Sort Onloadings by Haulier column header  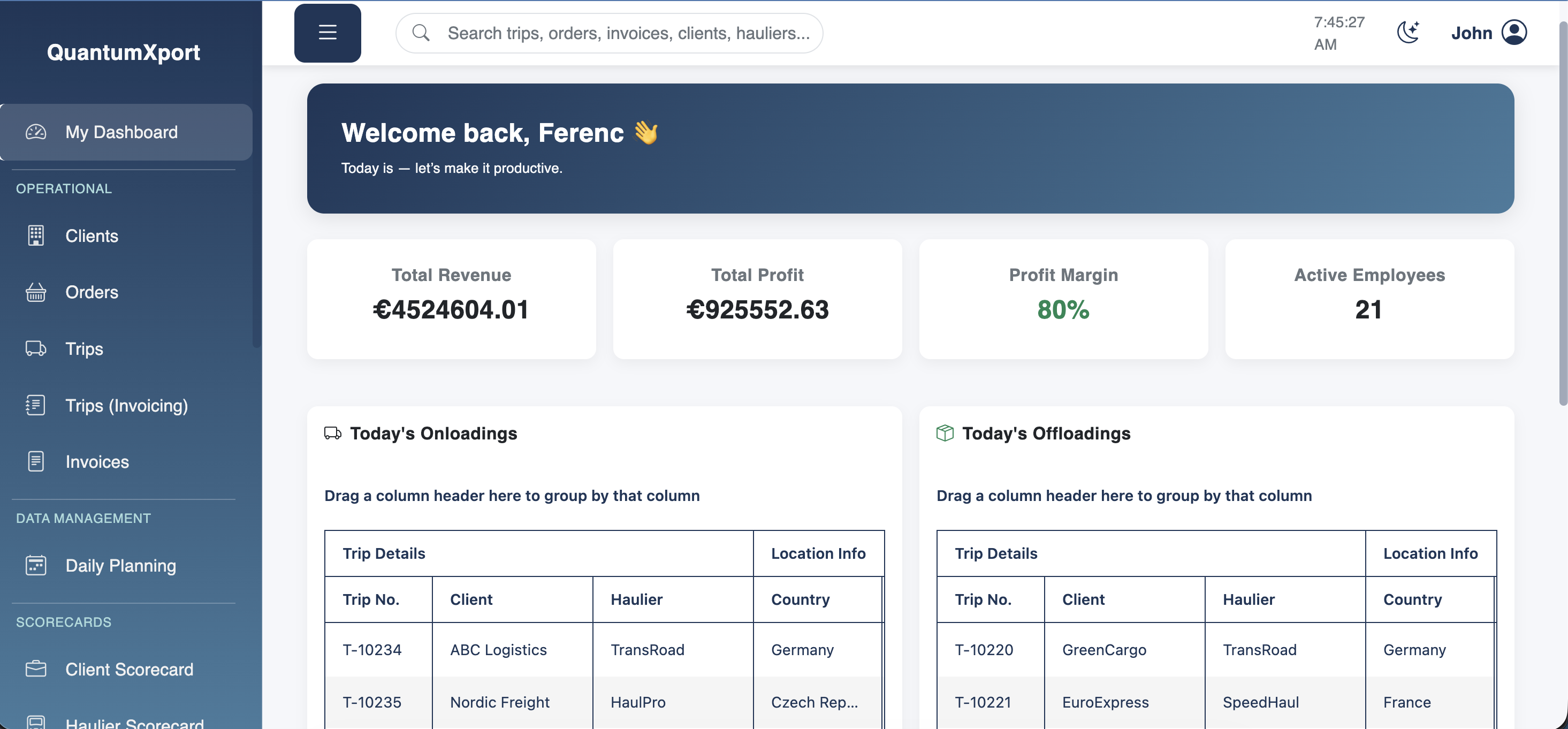636,600
